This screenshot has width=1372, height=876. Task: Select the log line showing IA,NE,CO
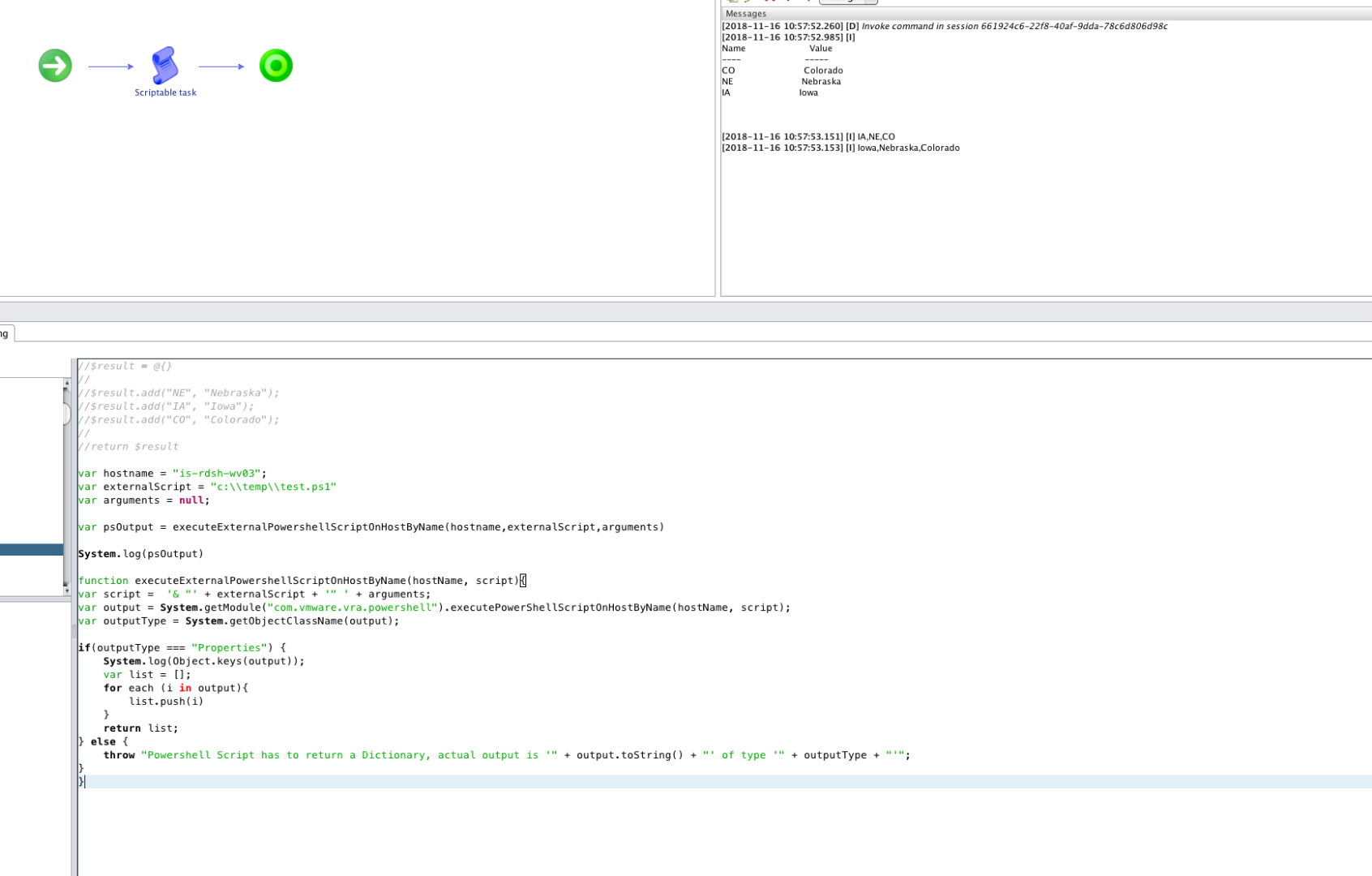coord(808,136)
